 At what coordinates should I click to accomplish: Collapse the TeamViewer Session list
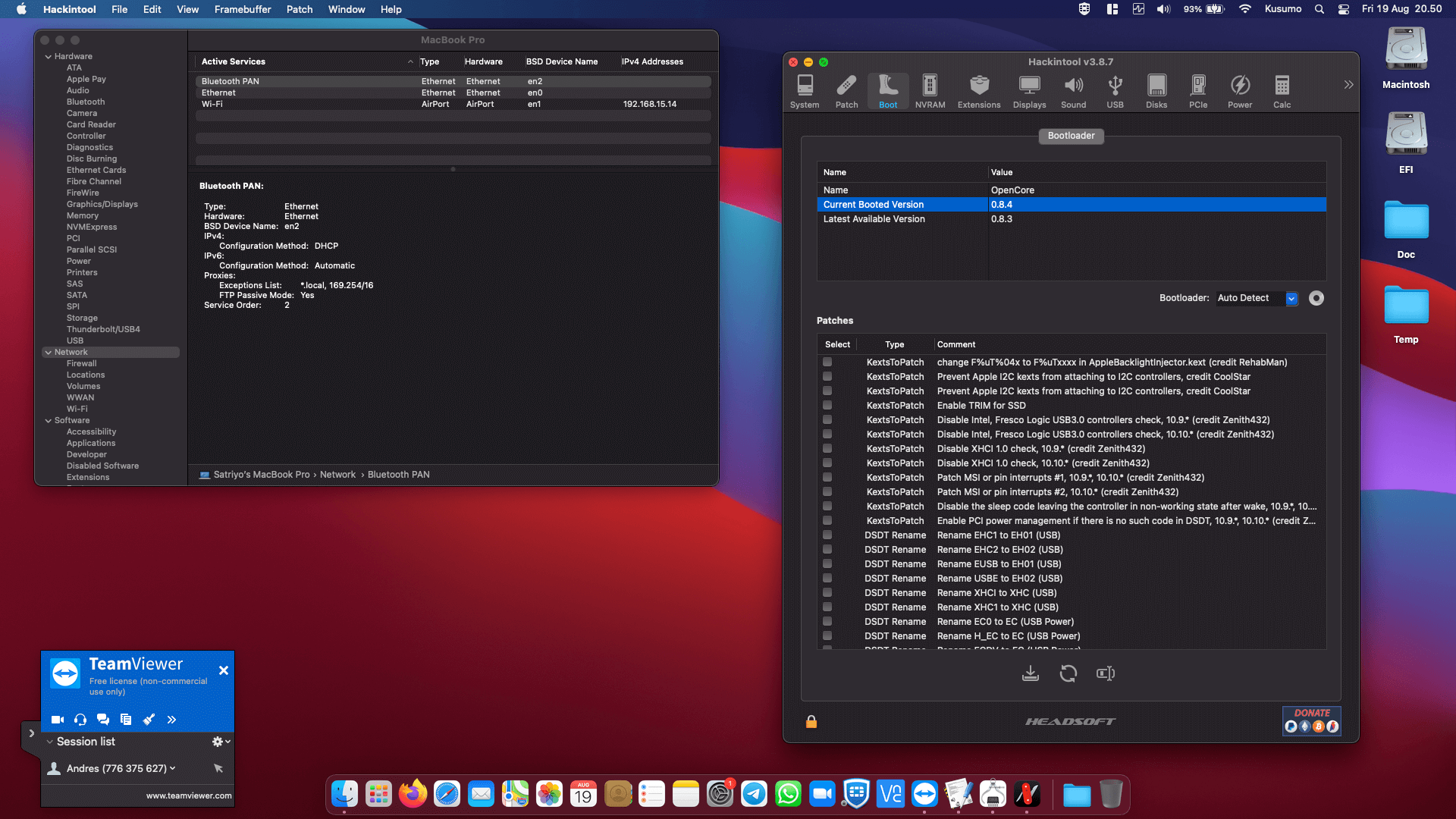(x=50, y=742)
